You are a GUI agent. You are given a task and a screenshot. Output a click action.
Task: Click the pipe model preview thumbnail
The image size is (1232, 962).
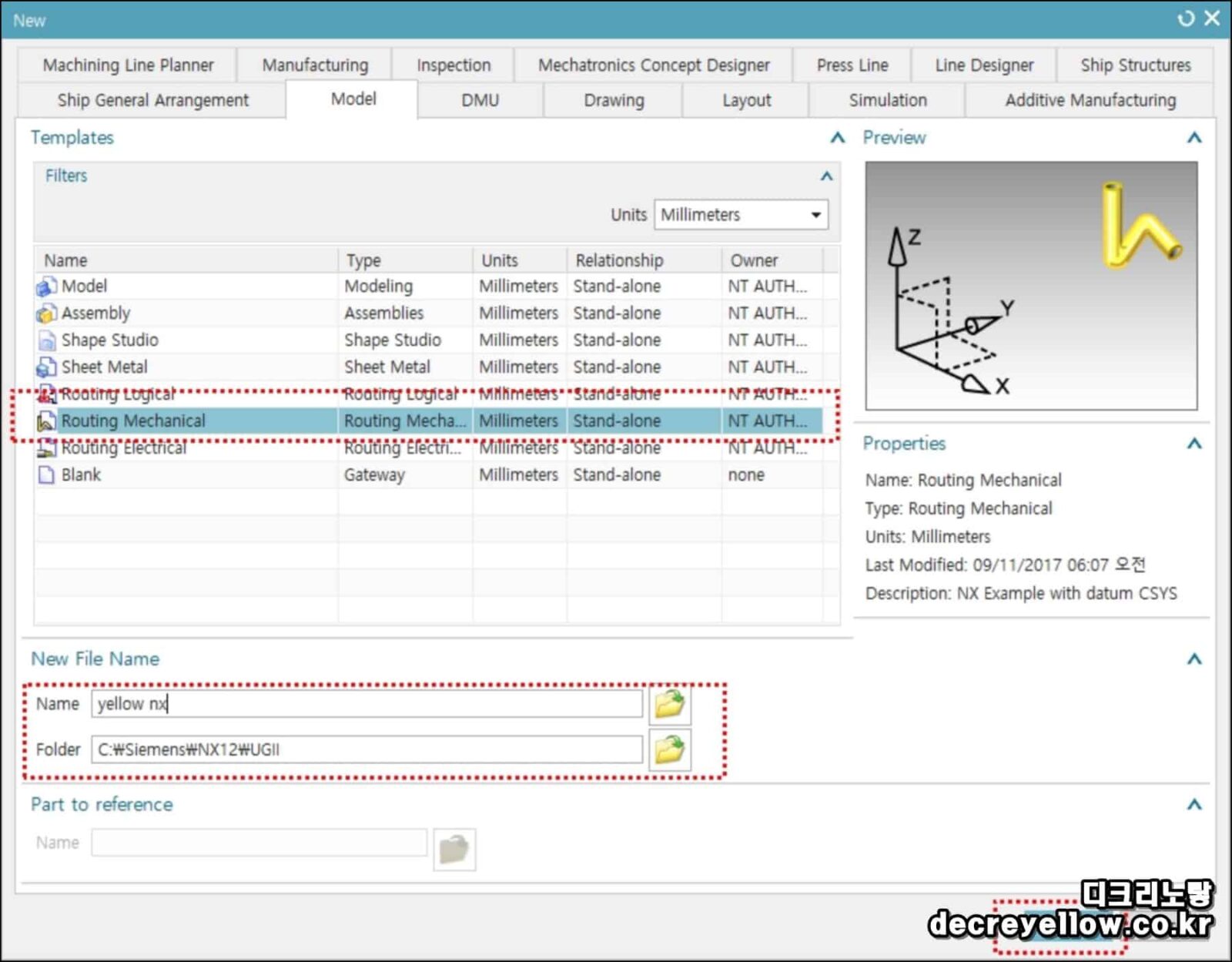[x=1031, y=286]
